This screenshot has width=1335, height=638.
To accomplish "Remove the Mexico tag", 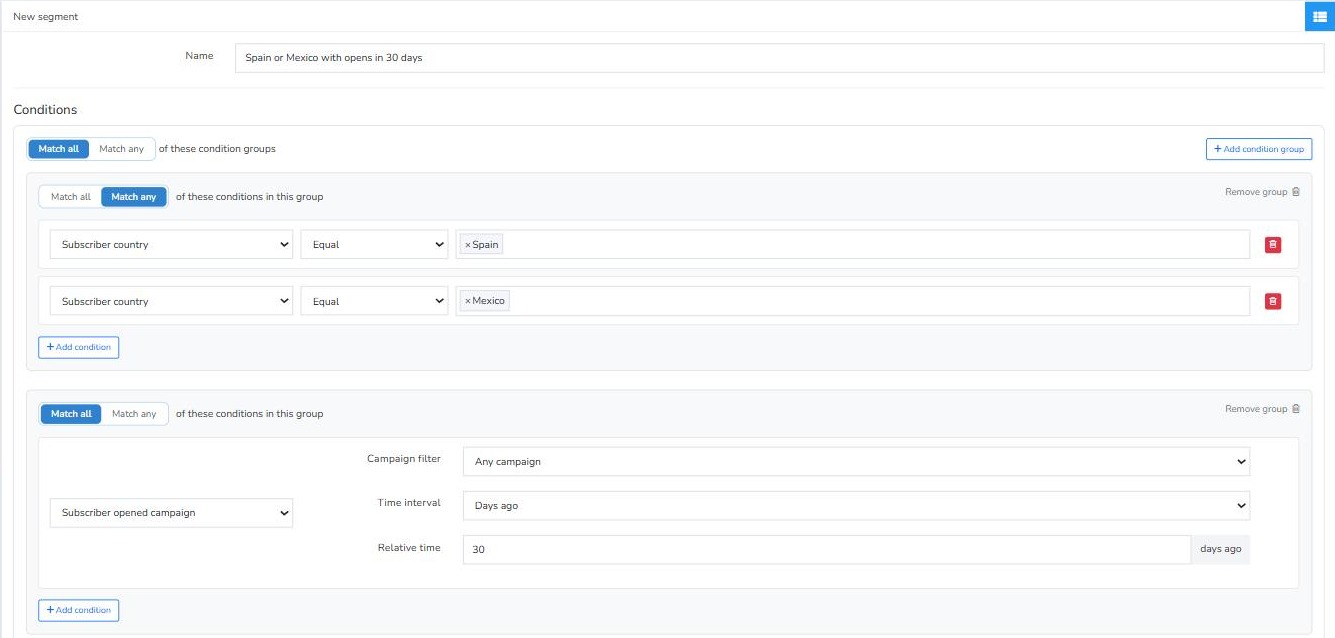I will tap(468, 301).
